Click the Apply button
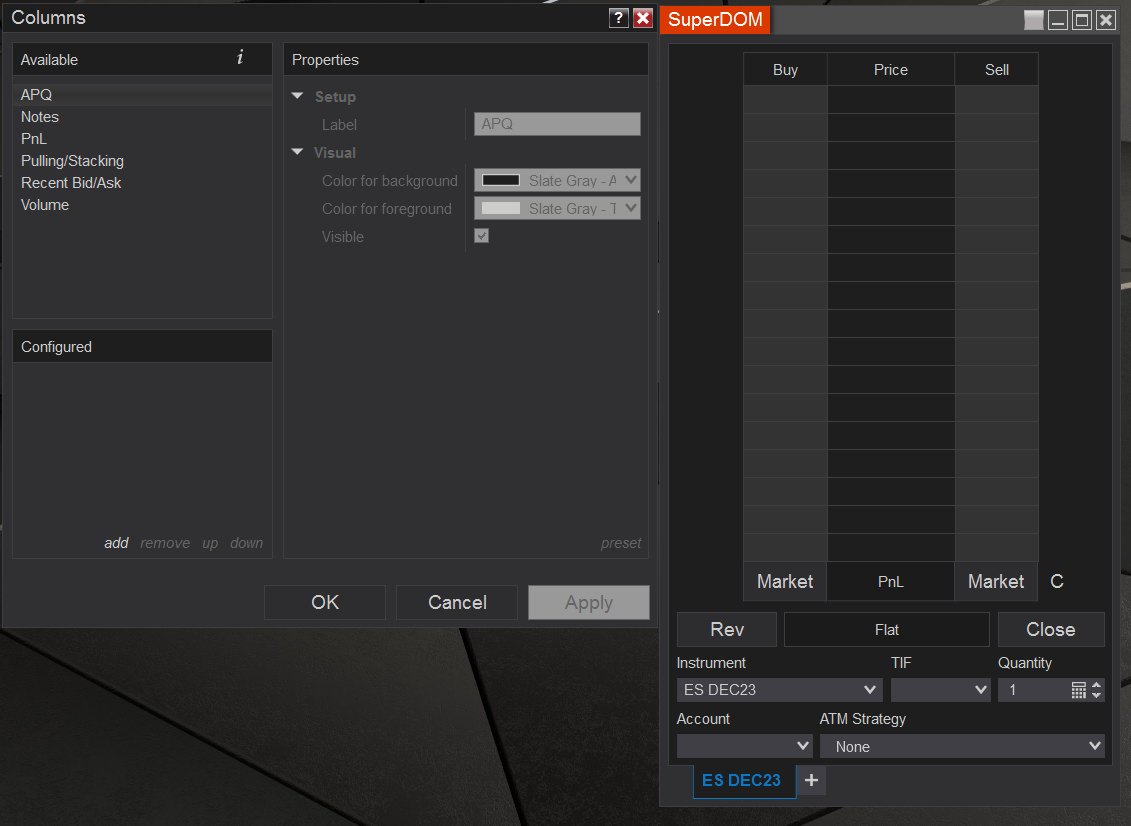This screenshot has width=1131, height=826. point(589,602)
